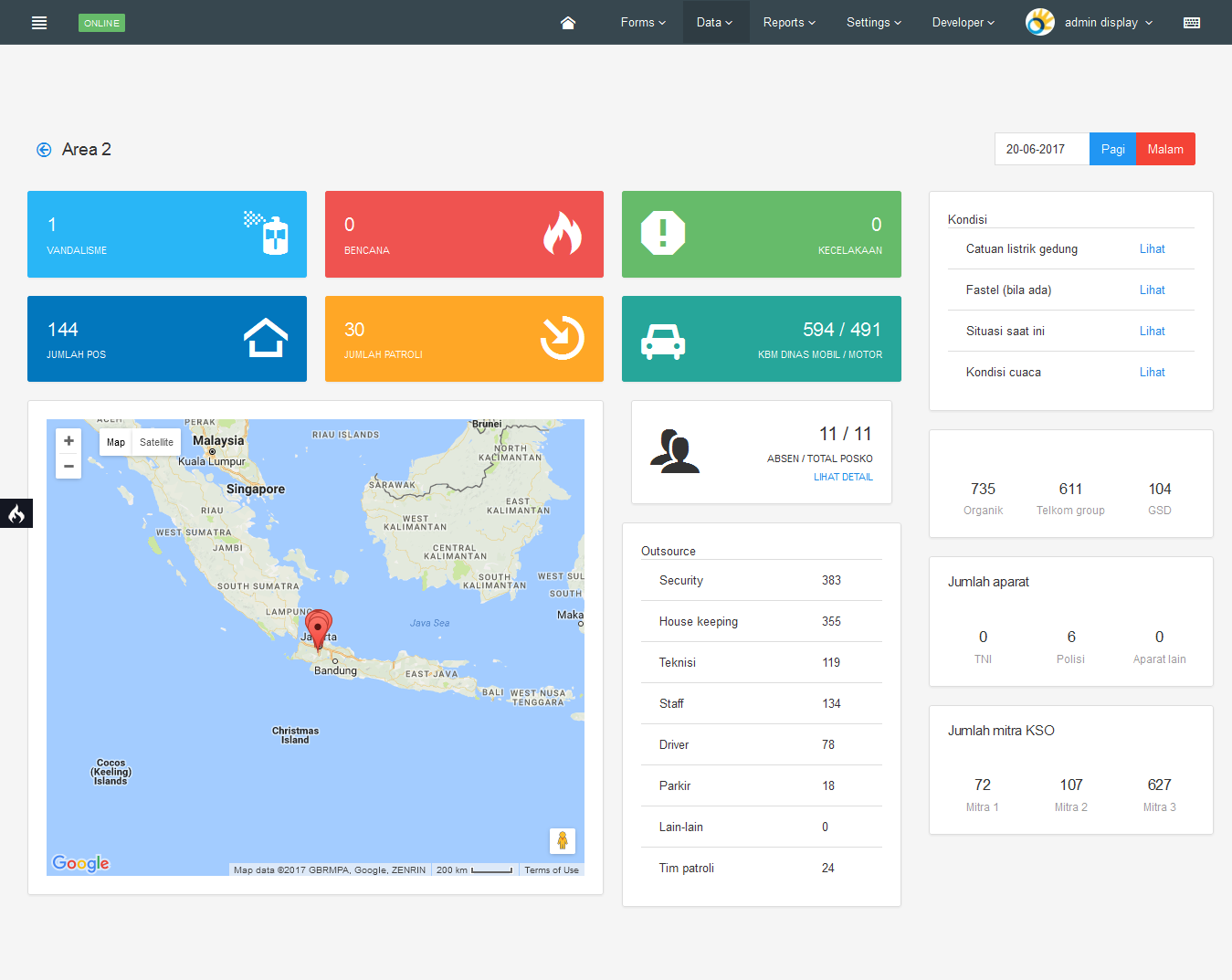Screen dimensions: 1232x980
Task: Open the hamburger sidebar menu
Action: tap(39, 23)
